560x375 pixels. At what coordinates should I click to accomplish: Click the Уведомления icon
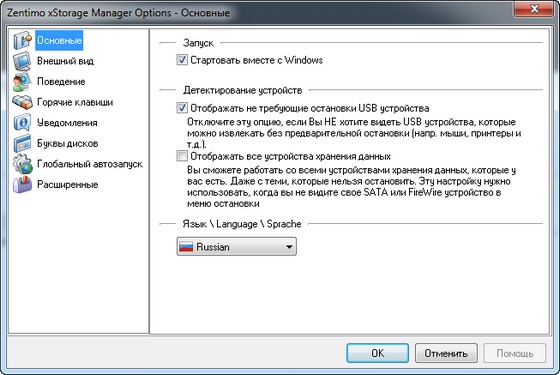(x=22, y=123)
